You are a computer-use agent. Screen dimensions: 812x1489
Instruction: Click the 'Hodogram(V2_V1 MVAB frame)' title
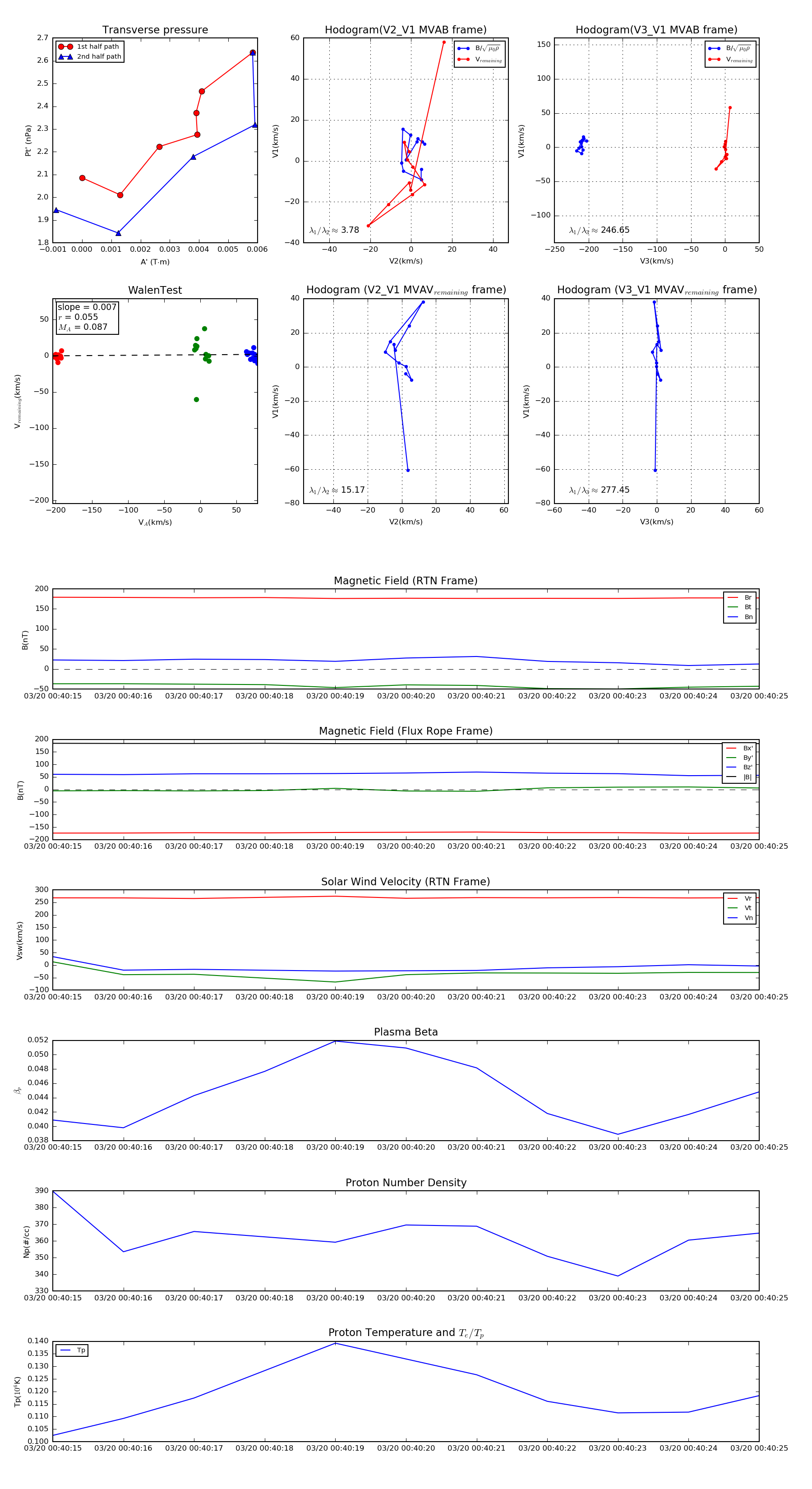tap(406, 30)
